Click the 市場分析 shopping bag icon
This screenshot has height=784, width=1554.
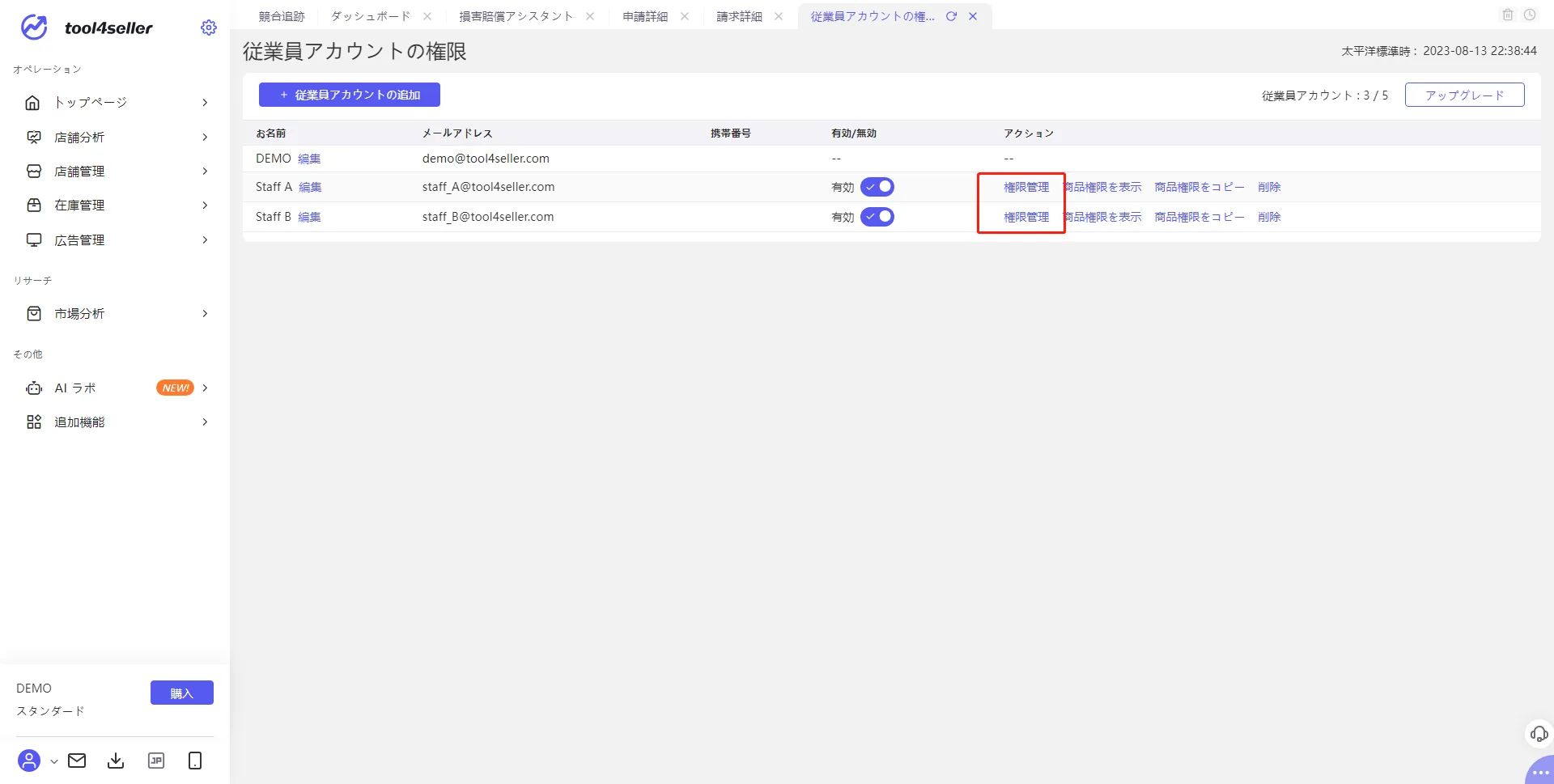click(x=34, y=314)
